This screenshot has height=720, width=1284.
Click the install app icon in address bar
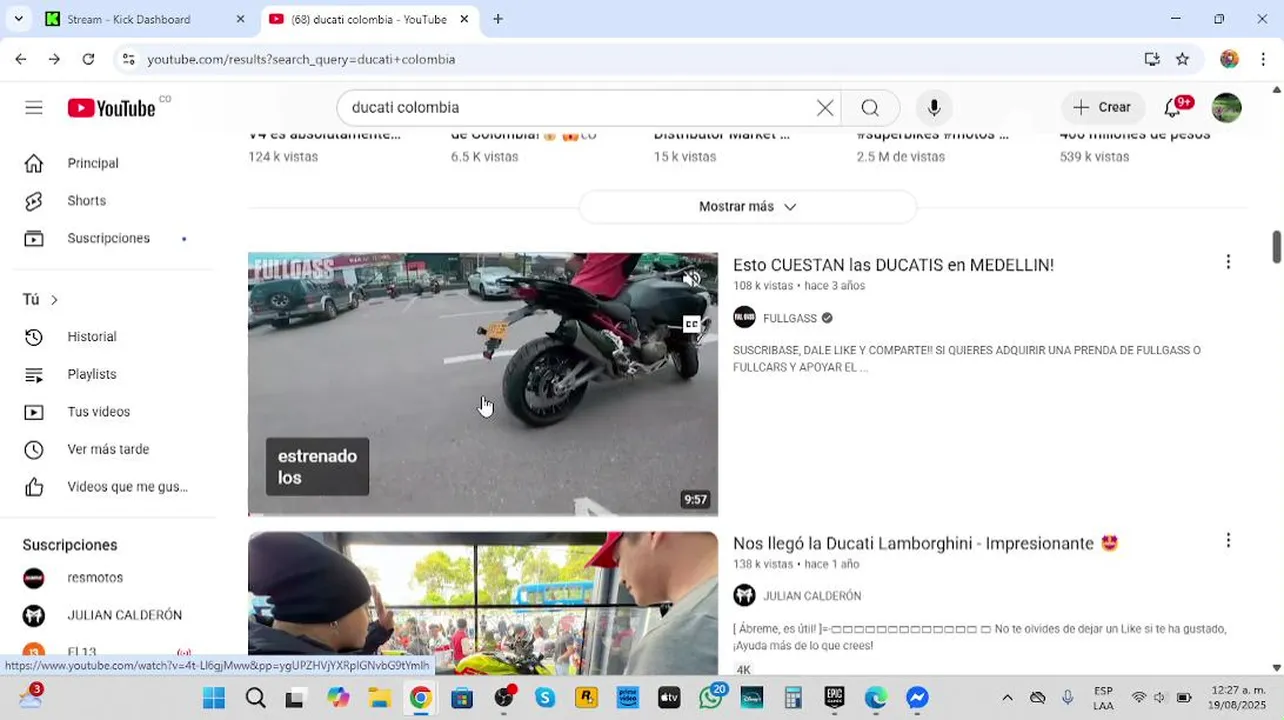pos(1152,59)
